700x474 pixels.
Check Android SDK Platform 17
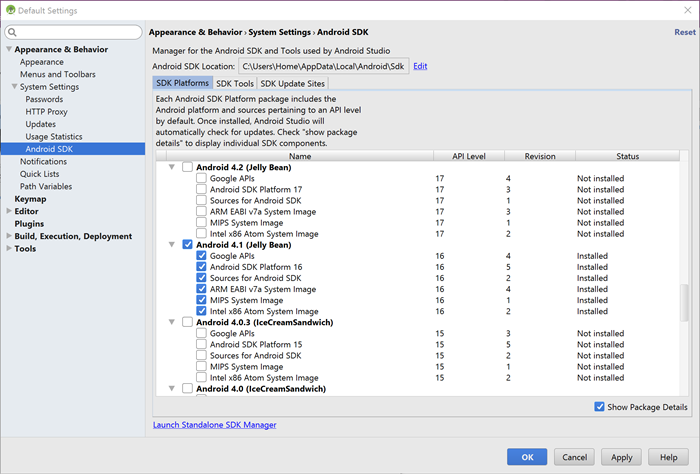pyautogui.click(x=201, y=189)
